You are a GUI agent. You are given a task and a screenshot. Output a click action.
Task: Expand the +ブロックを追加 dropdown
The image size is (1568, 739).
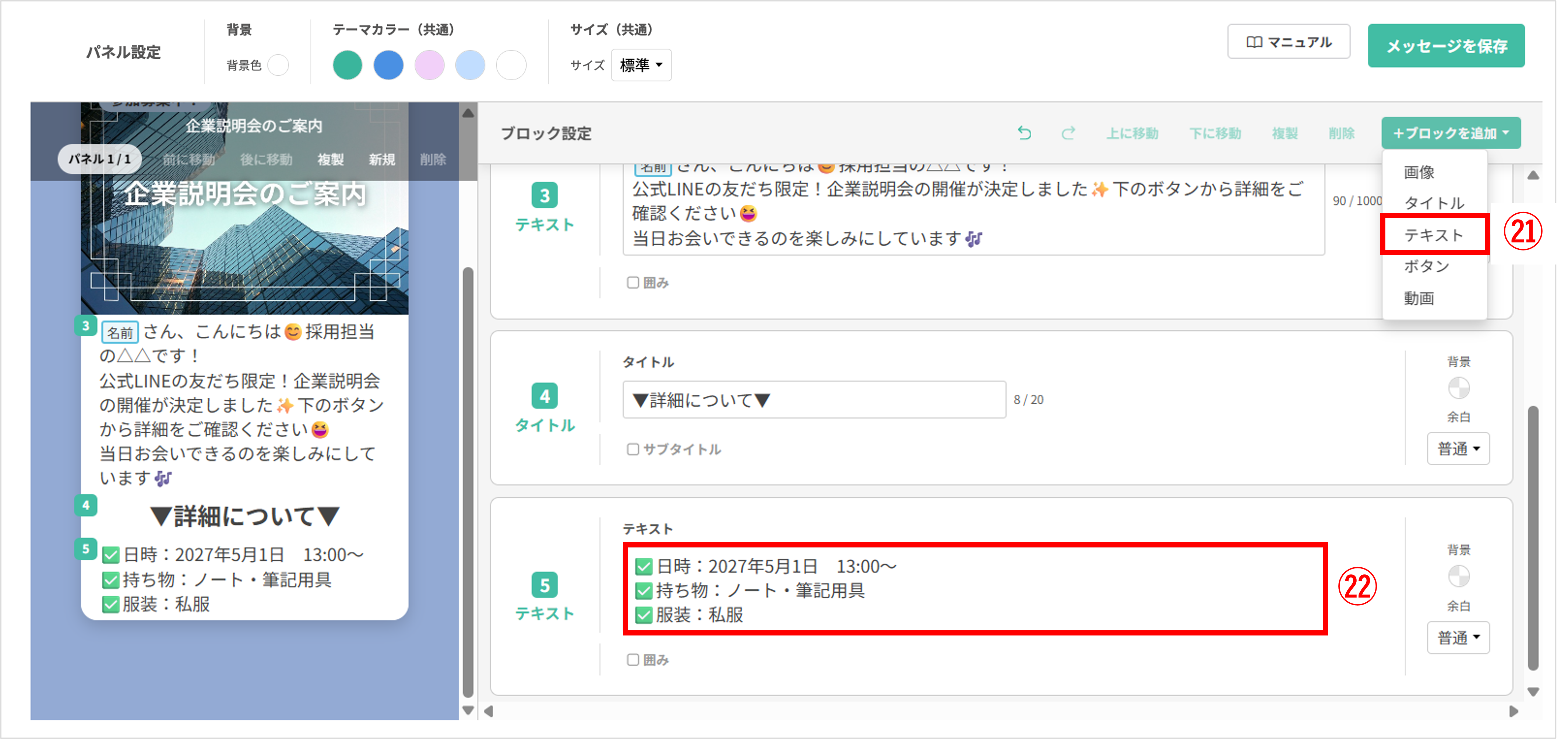[x=1451, y=133]
